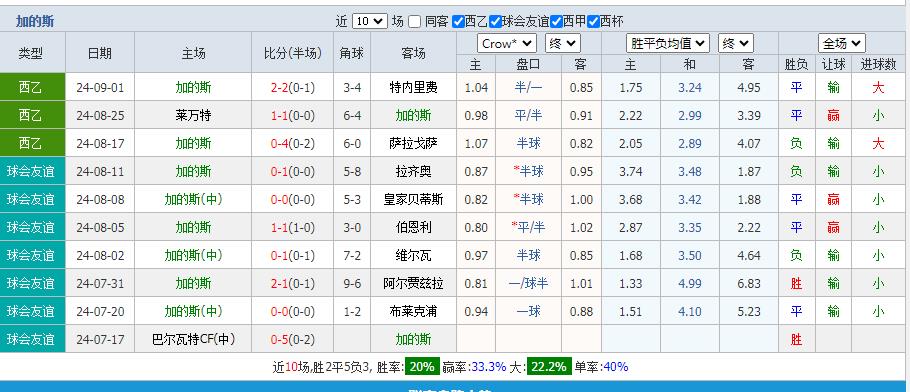Click average home odds 3.74

(x=630, y=171)
